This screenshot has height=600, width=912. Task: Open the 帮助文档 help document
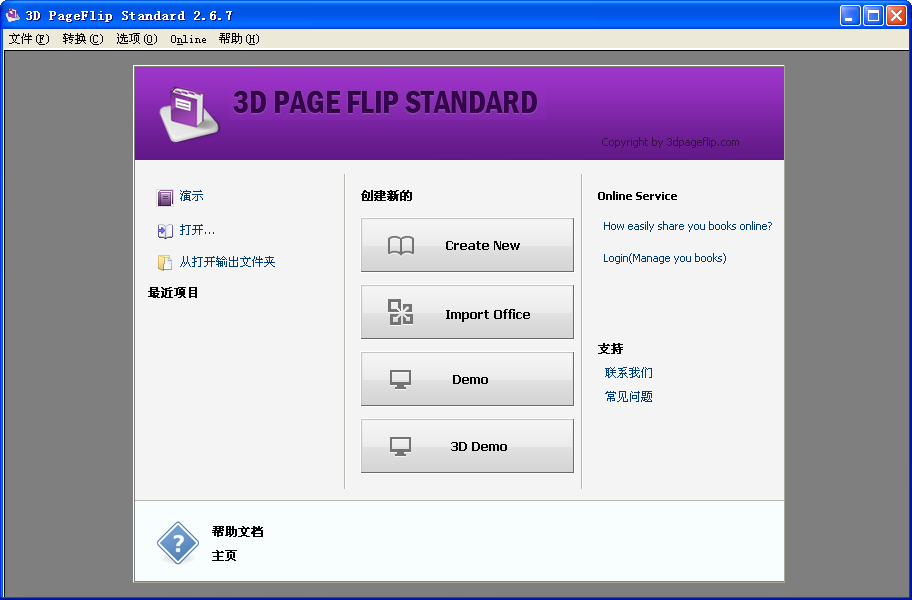[x=237, y=531]
